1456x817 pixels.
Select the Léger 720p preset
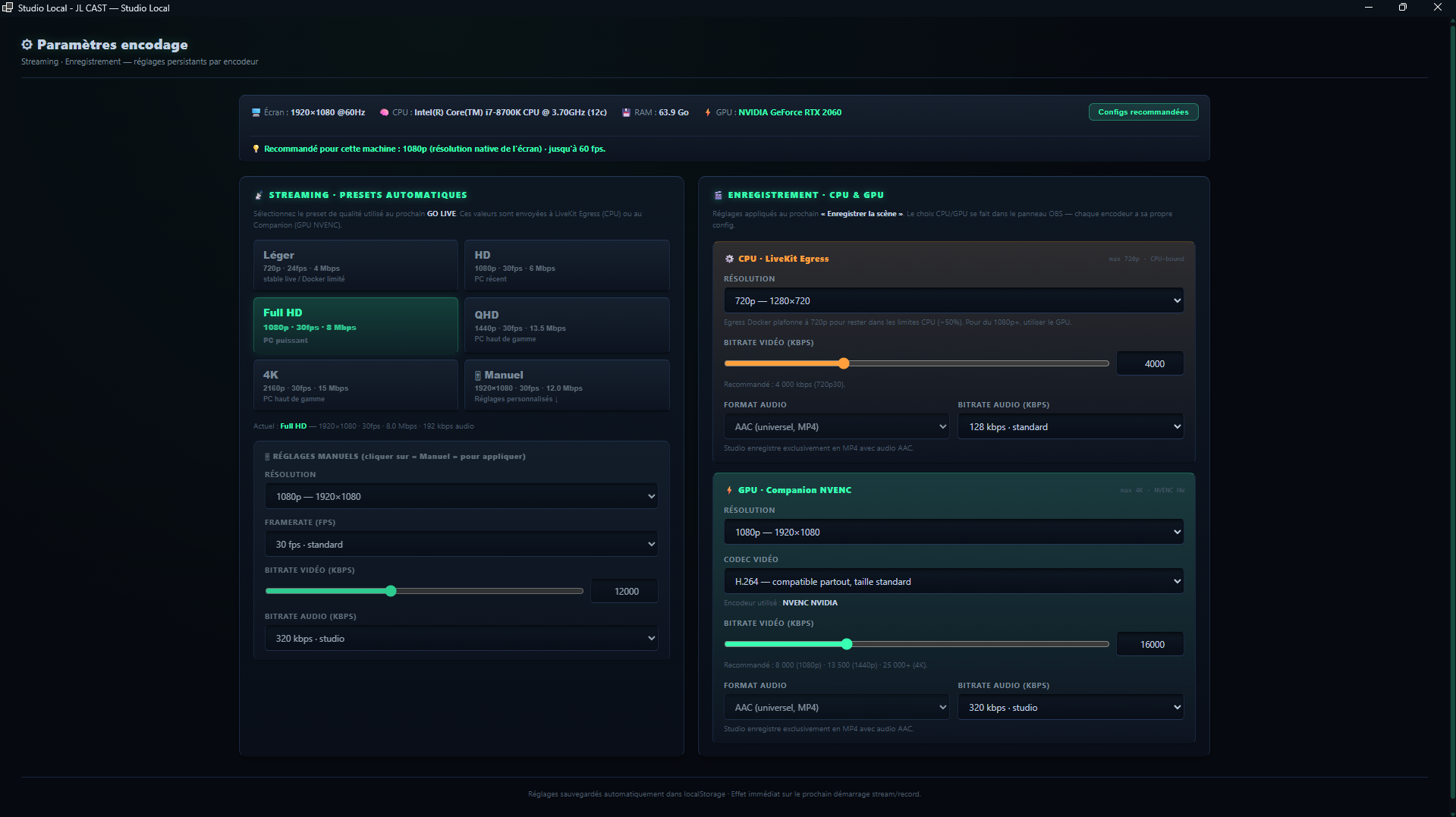pyautogui.click(x=355, y=266)
